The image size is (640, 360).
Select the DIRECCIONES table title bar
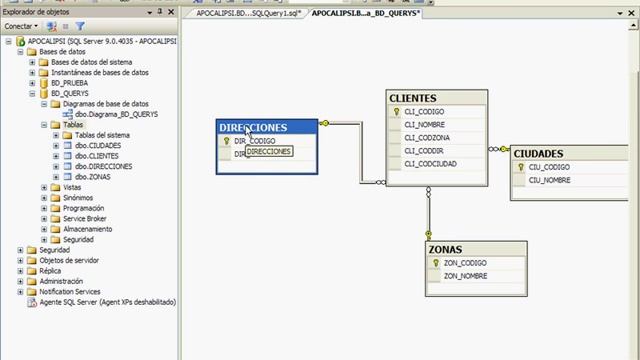pos(267,127)
